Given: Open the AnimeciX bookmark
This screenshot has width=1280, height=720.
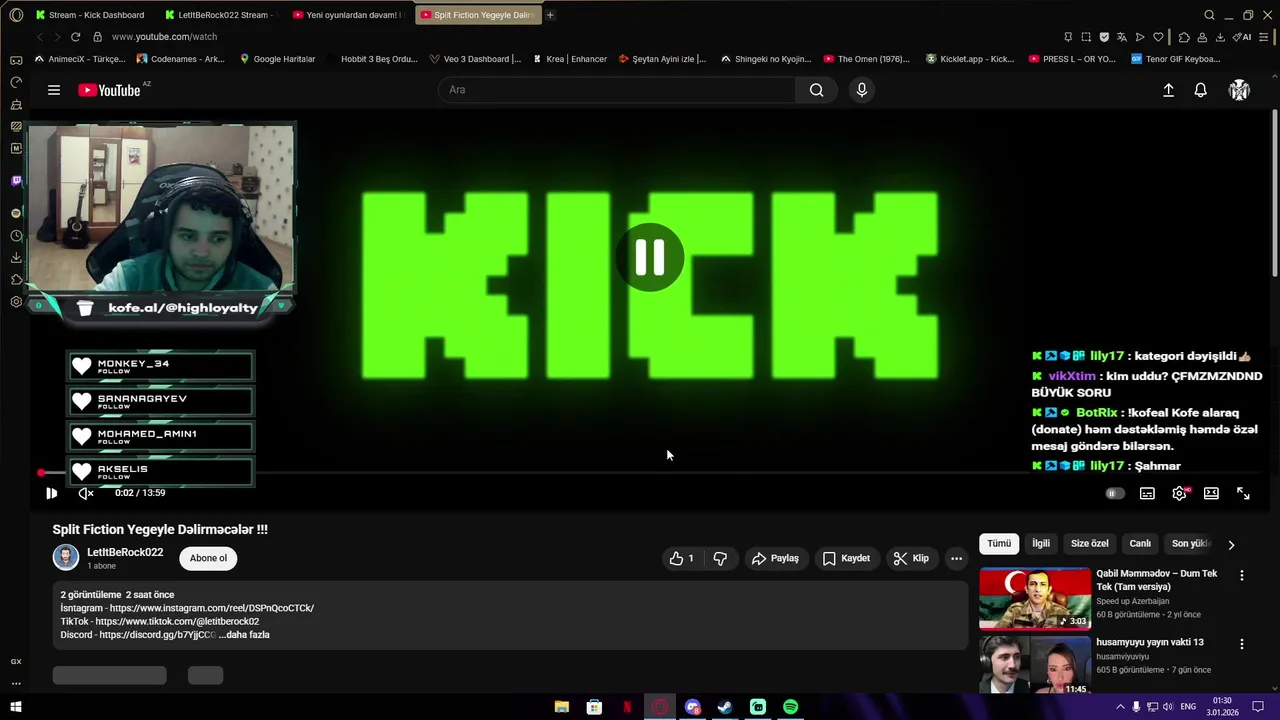Looking at the screenshot, I should 79,59.
